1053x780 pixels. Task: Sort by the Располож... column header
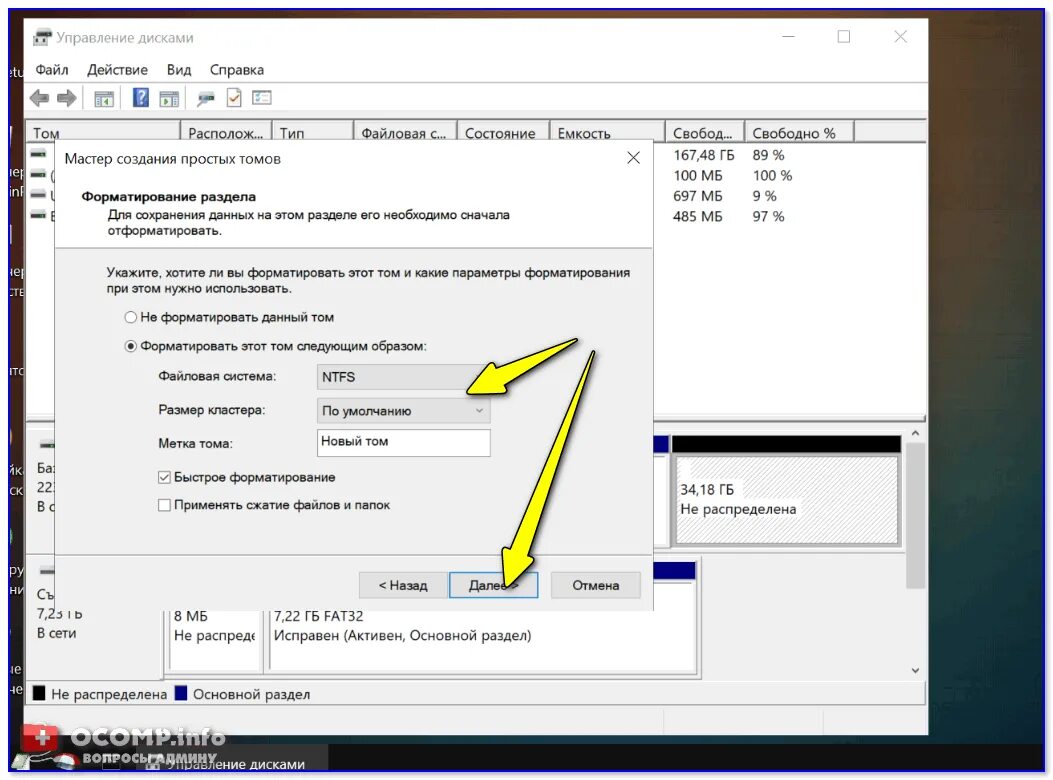pos(226,132)
